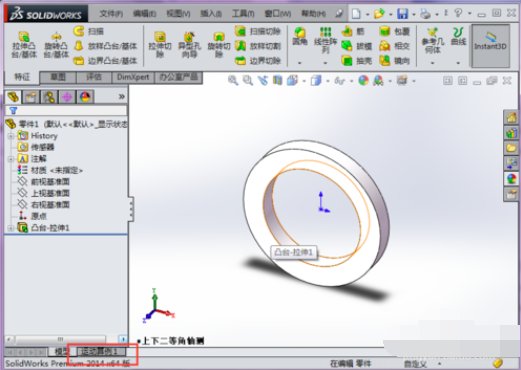Toggle the menu bar pushpin icon

pos(339,14)
